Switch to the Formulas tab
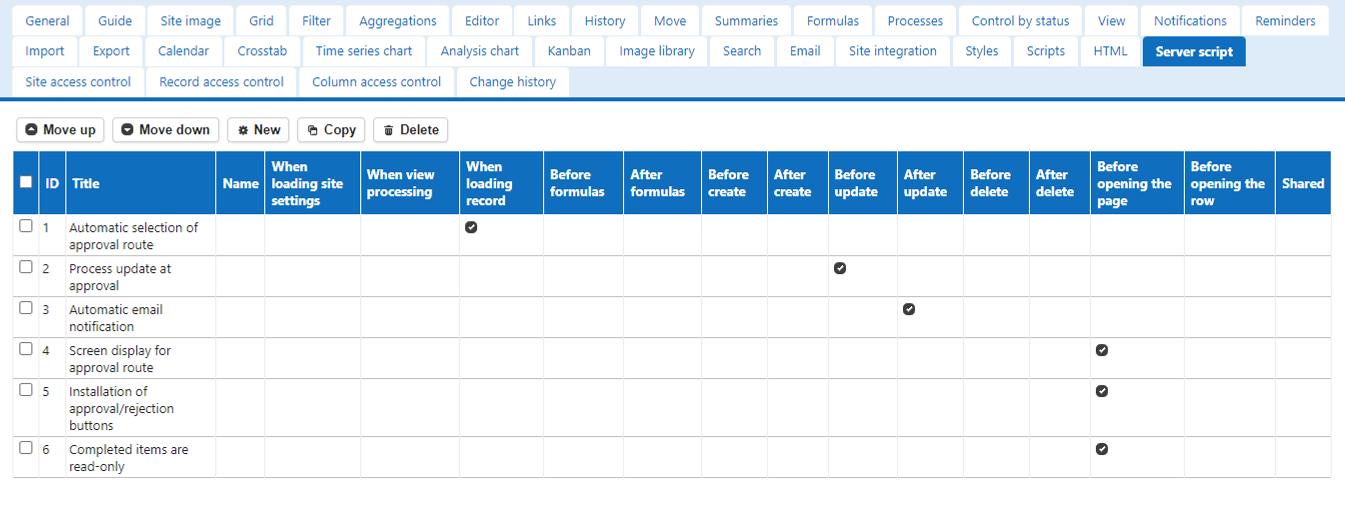The image size is (1345, 510). (x=833, y=21)
